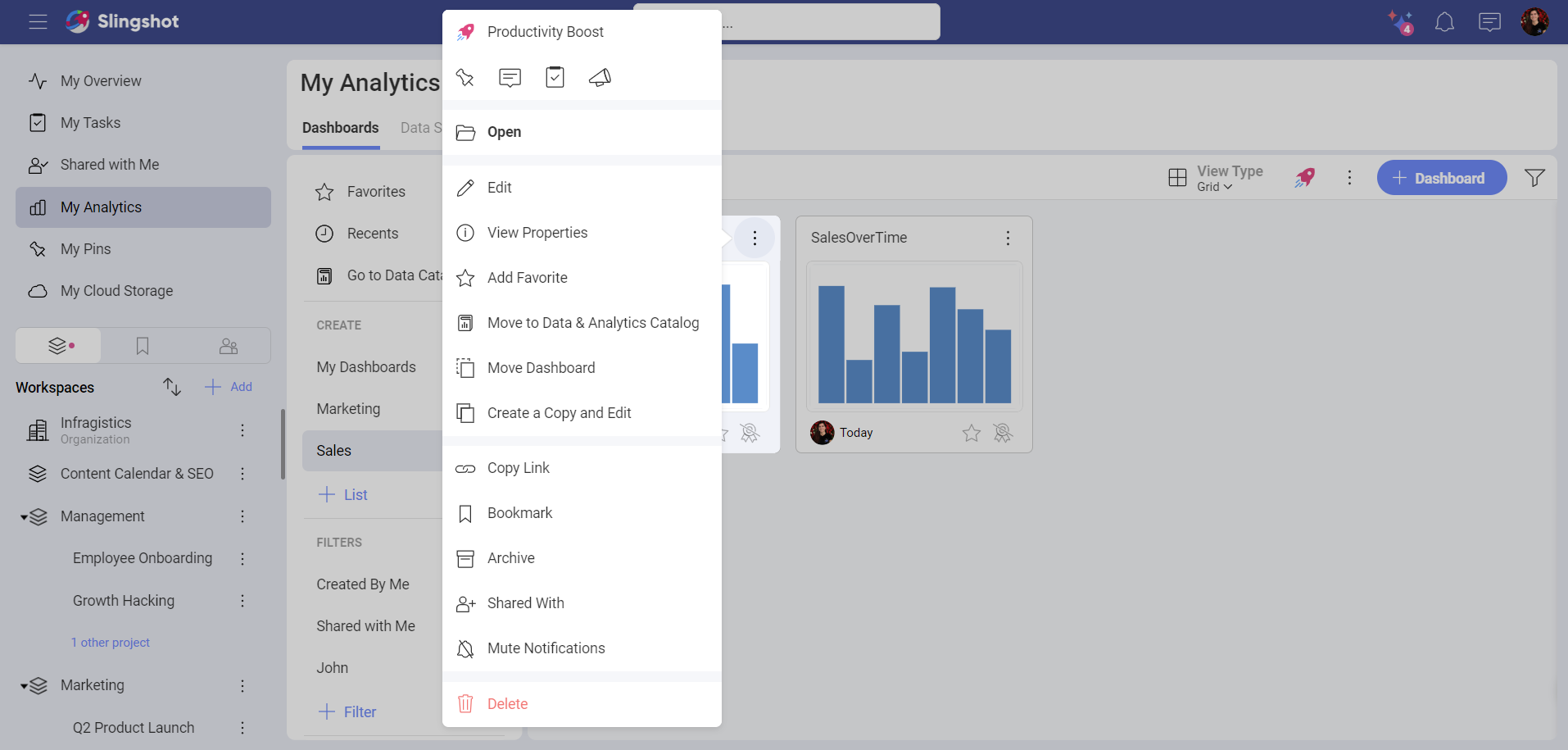The height and width of the screenshot is (750, 1568).
Task: Sort workspaces with the arrows icon
Action: coord(171,387)
